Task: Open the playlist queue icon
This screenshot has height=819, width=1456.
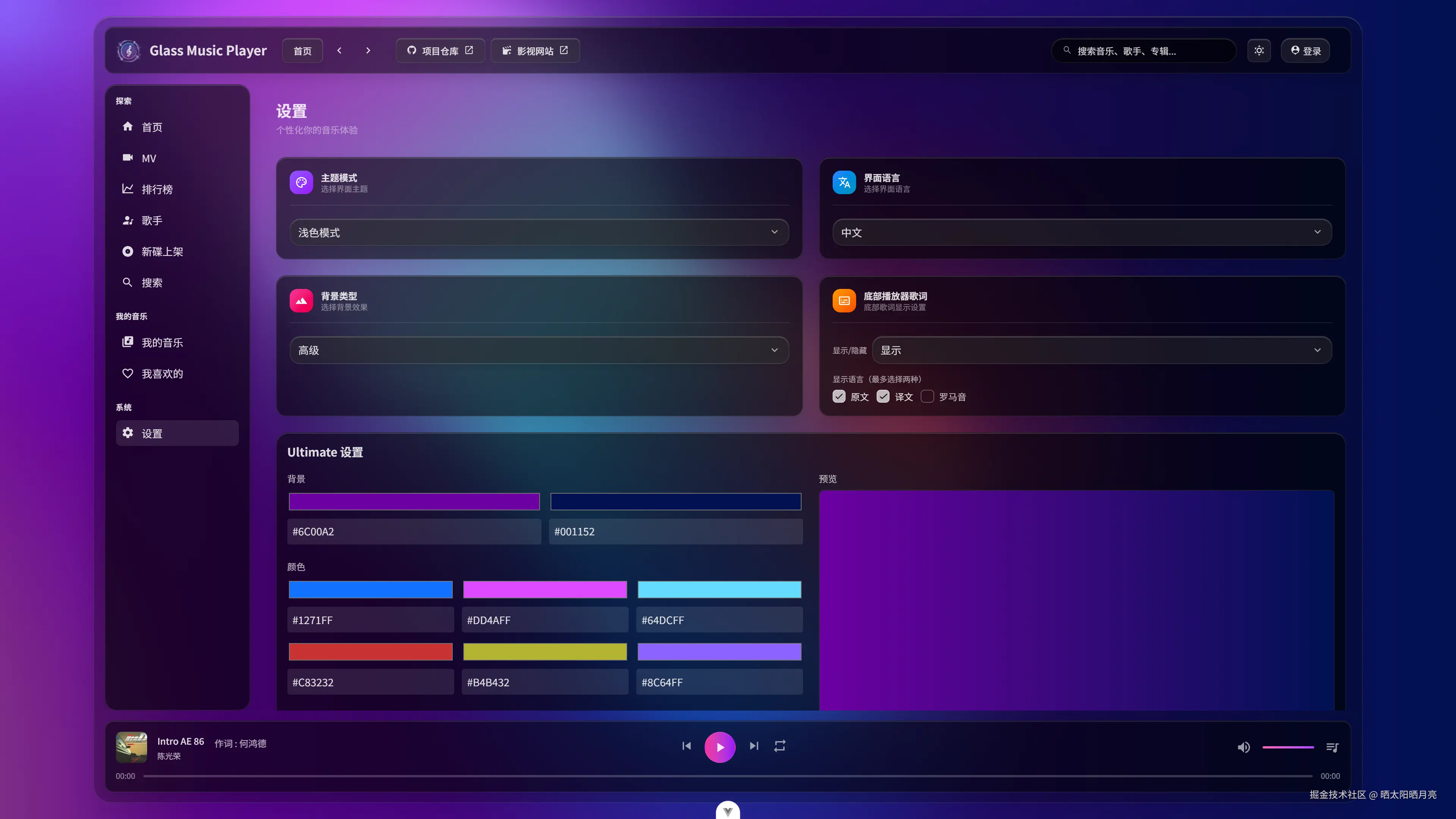Action: coord(1332,747)
